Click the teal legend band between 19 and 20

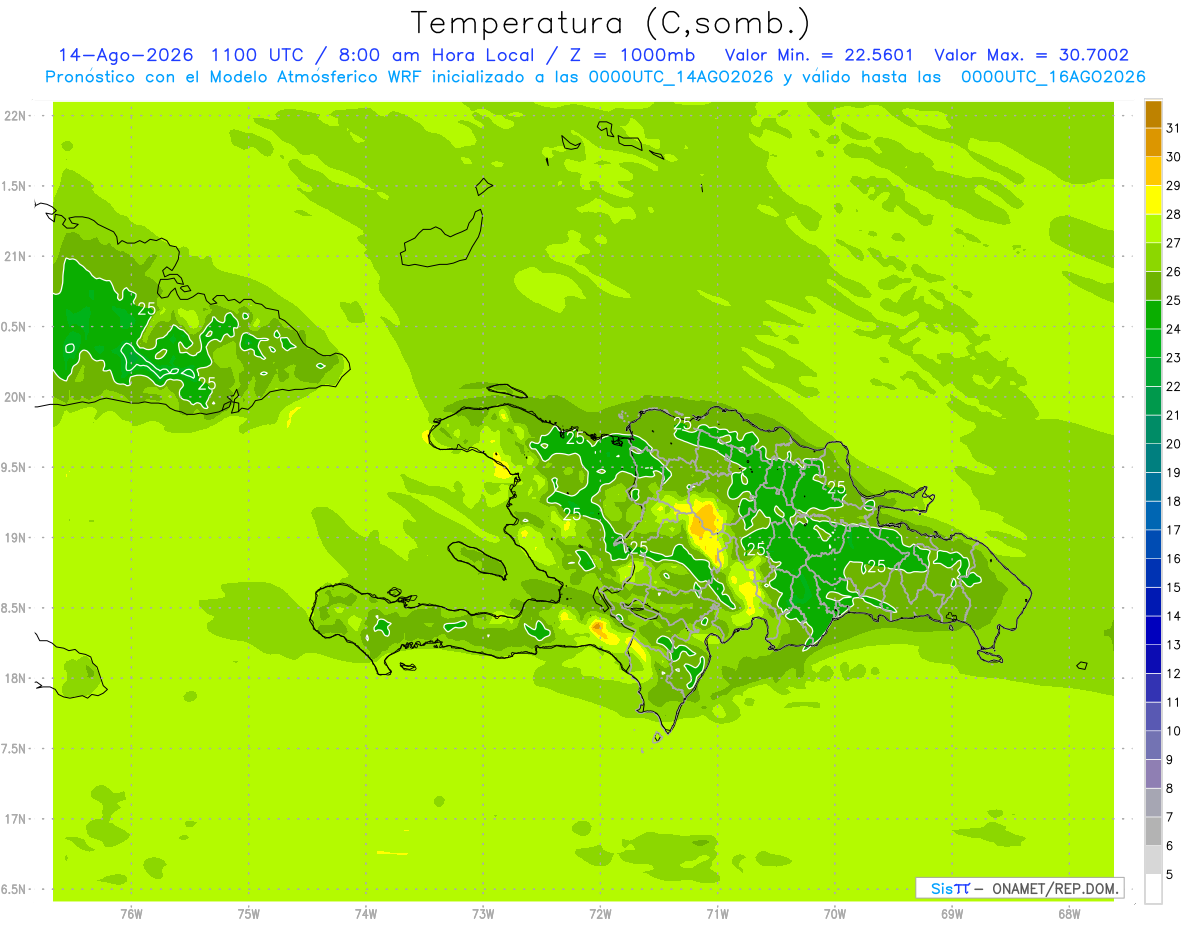point(1153,459)
